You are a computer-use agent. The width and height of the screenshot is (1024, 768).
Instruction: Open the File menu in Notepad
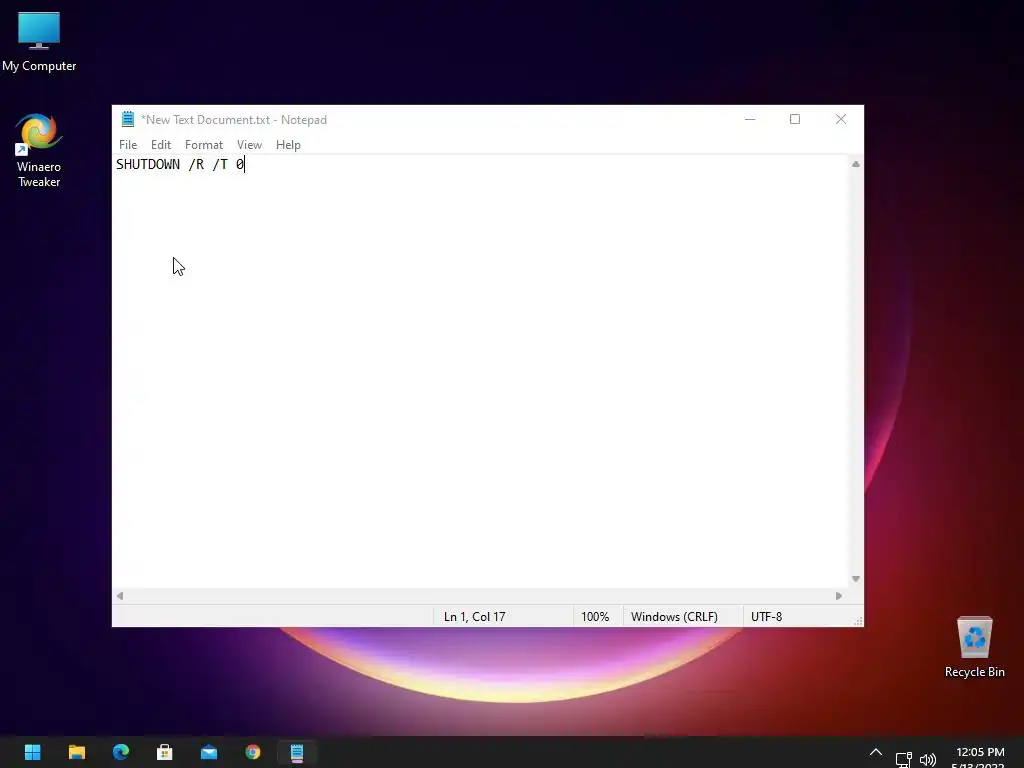(128, 145)
